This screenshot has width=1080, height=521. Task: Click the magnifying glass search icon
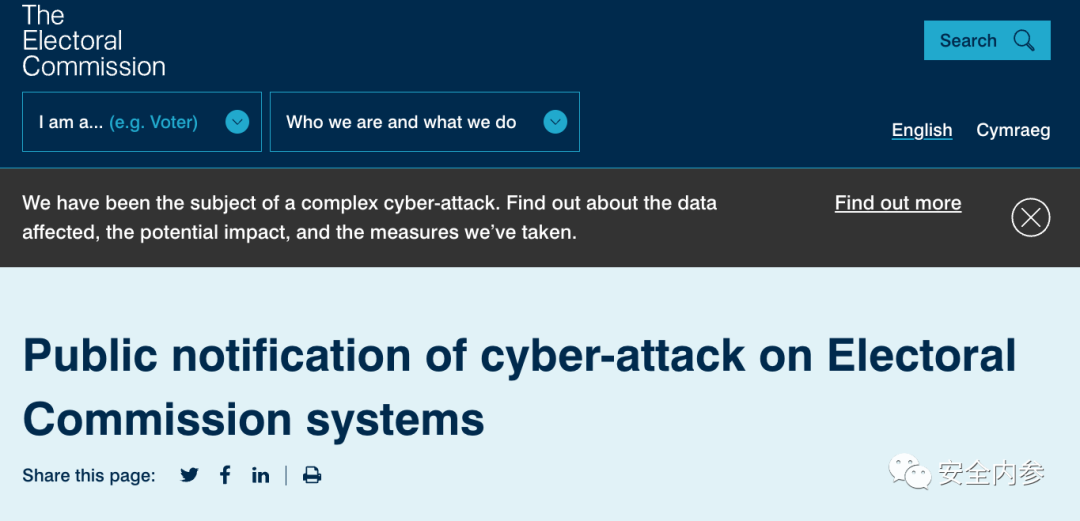1024,41
